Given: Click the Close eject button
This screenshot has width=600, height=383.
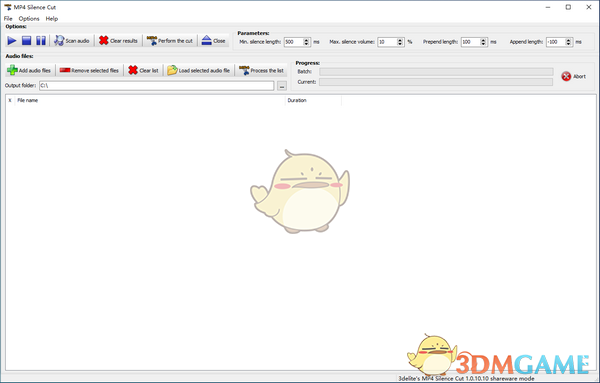Looking at the screenshot, I should (x=214, y=41).
